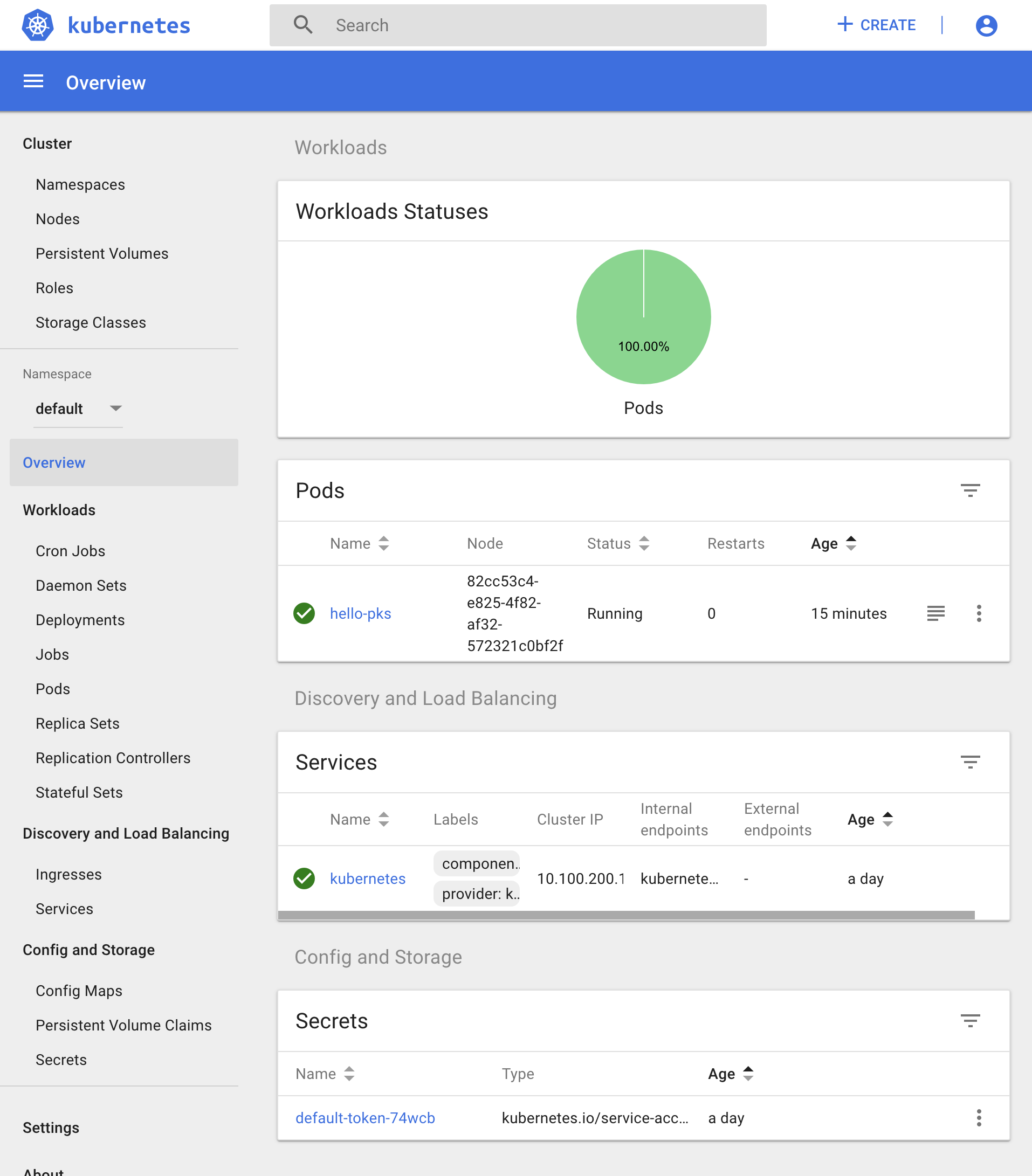Open Settings in sidebar
The height and width of the screenshot is (1176, 1032).
51,1127
